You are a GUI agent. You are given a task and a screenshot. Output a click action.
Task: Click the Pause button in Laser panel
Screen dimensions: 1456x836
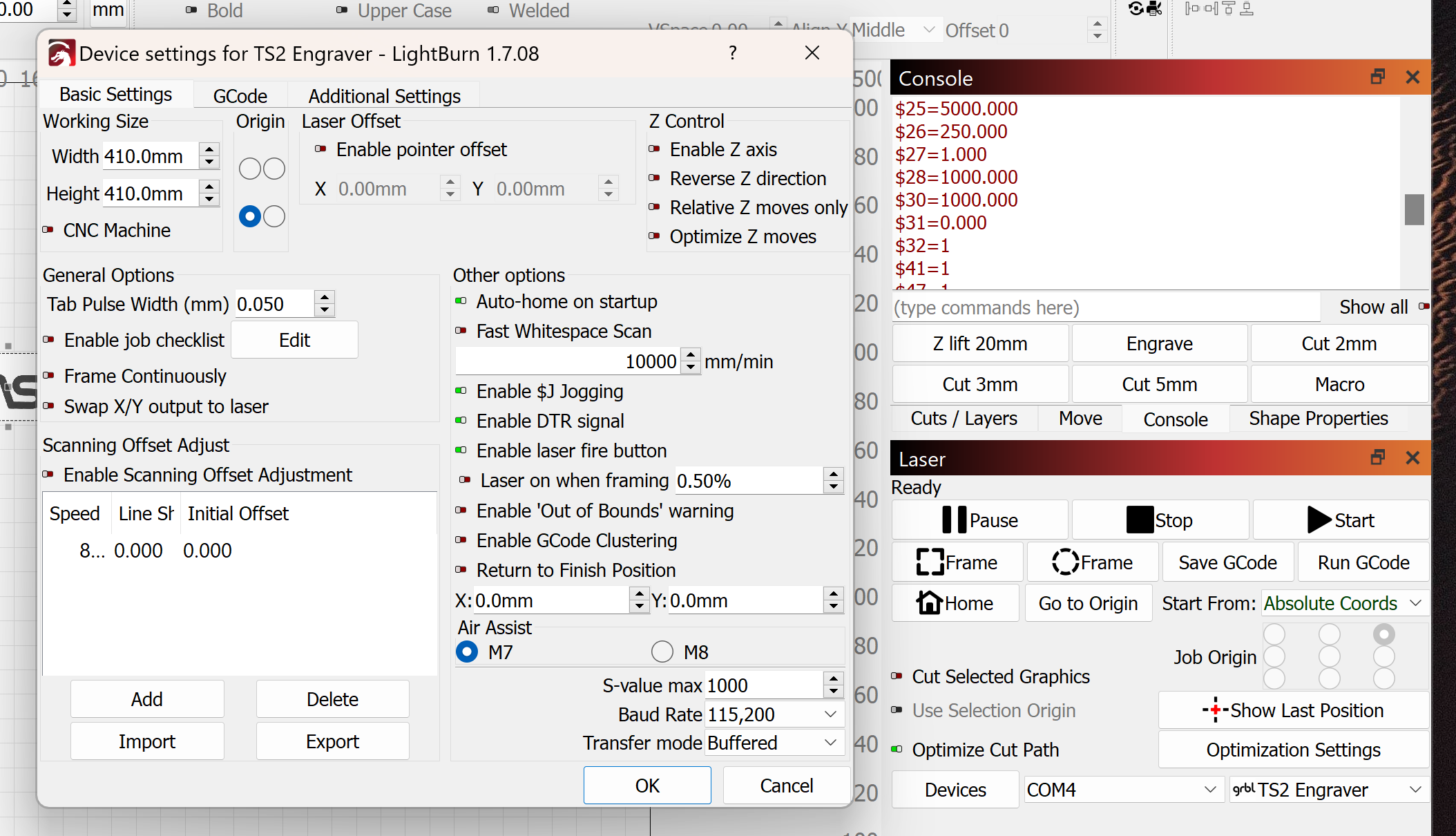(x=980, y=520)
